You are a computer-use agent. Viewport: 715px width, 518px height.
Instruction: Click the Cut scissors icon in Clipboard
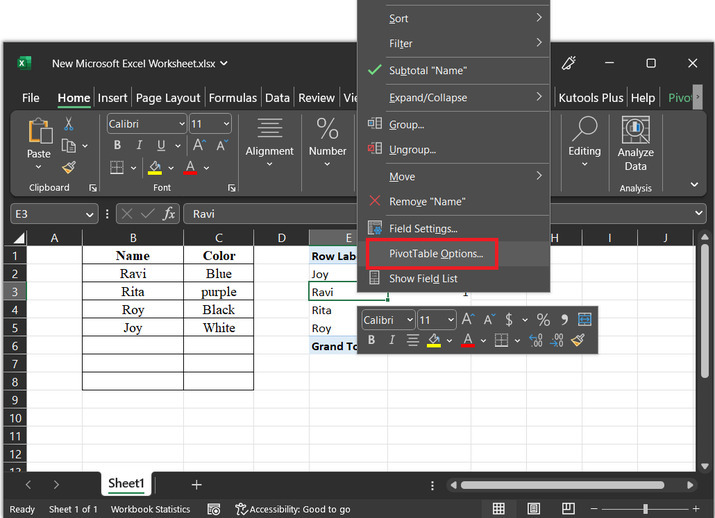point(69,124)
